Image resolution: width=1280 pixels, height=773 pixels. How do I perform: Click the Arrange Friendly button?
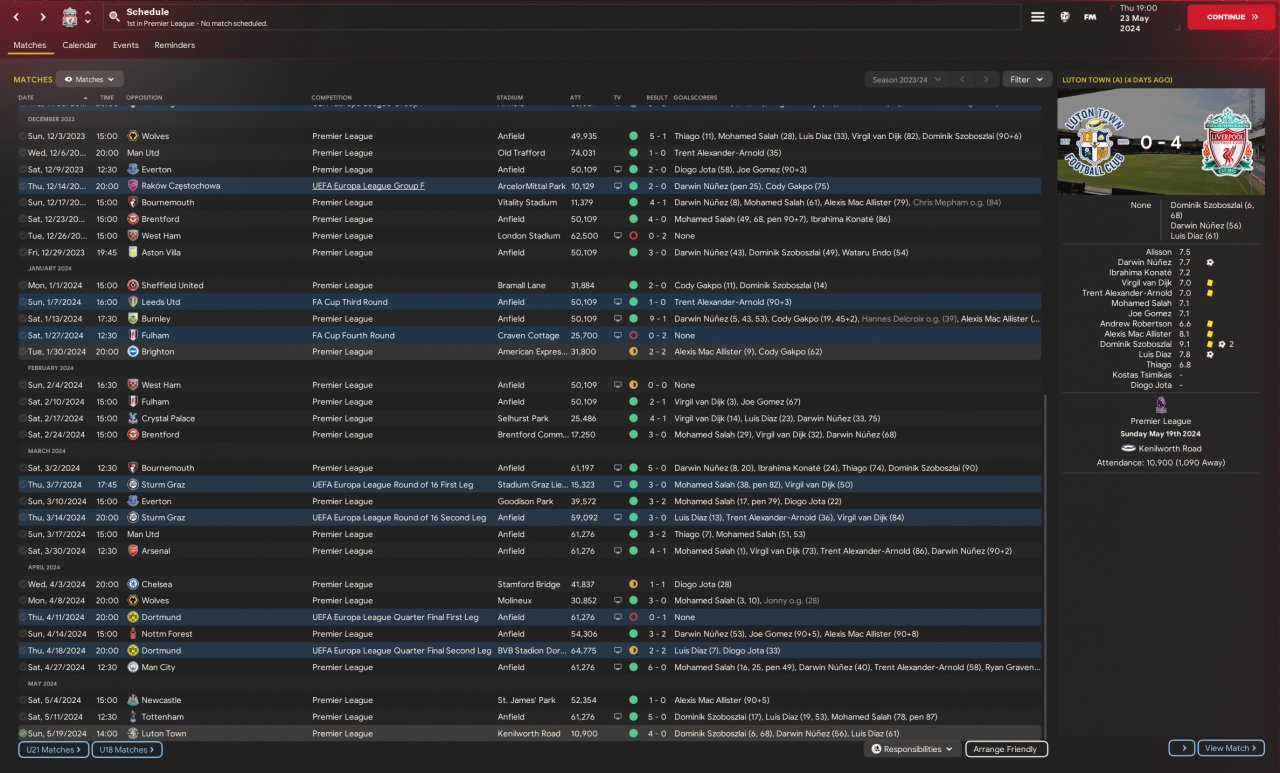click(x=1006, y=749)
